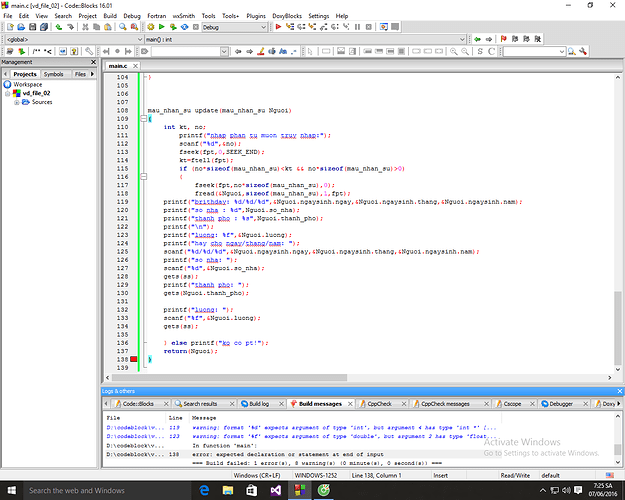Start debugging with the red Debug arrow
Image resolution: width=625 pixels, height=500 pixels.
coord(278,28)
